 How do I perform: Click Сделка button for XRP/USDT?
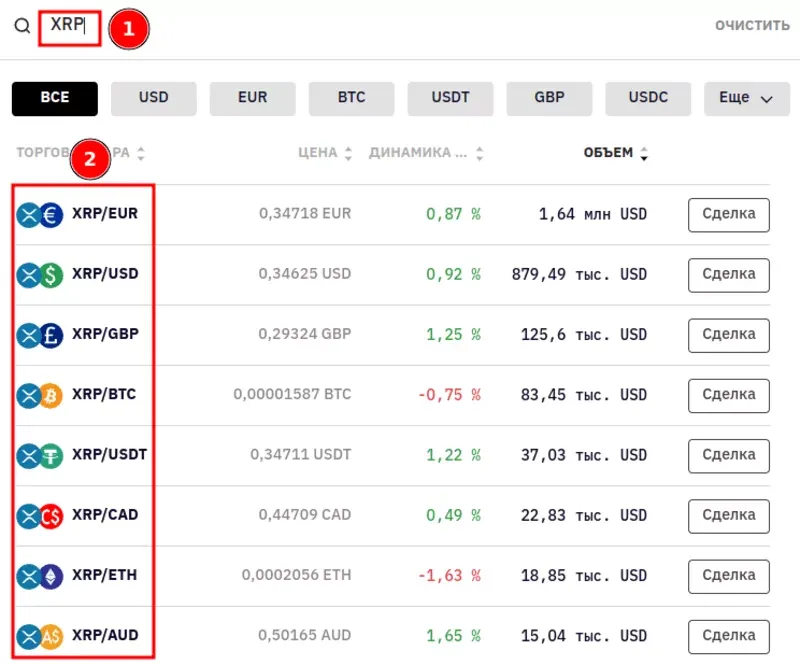[x=729, y=456]
